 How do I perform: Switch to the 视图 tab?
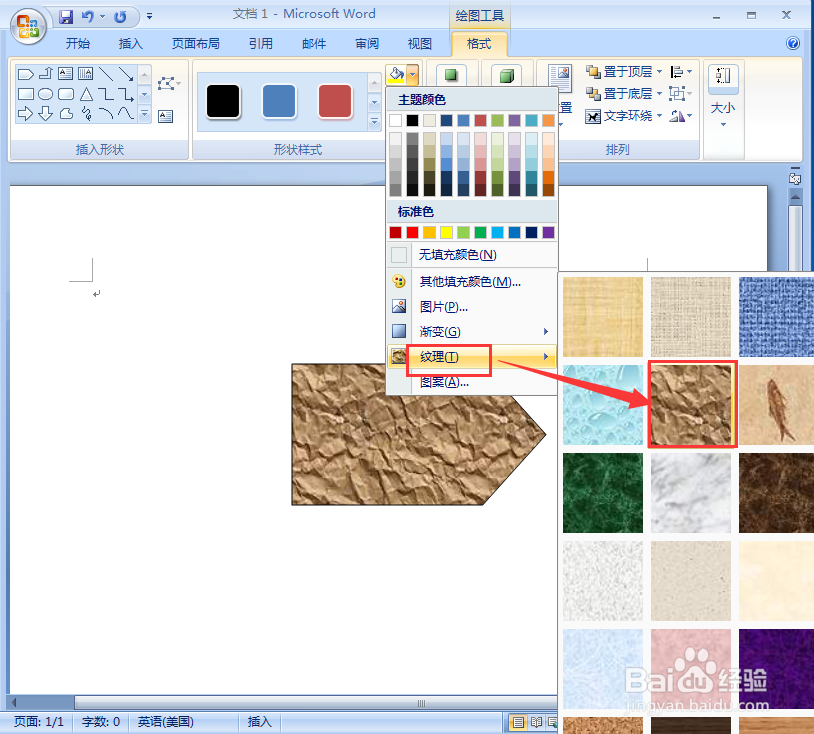[x=419, y=44]
